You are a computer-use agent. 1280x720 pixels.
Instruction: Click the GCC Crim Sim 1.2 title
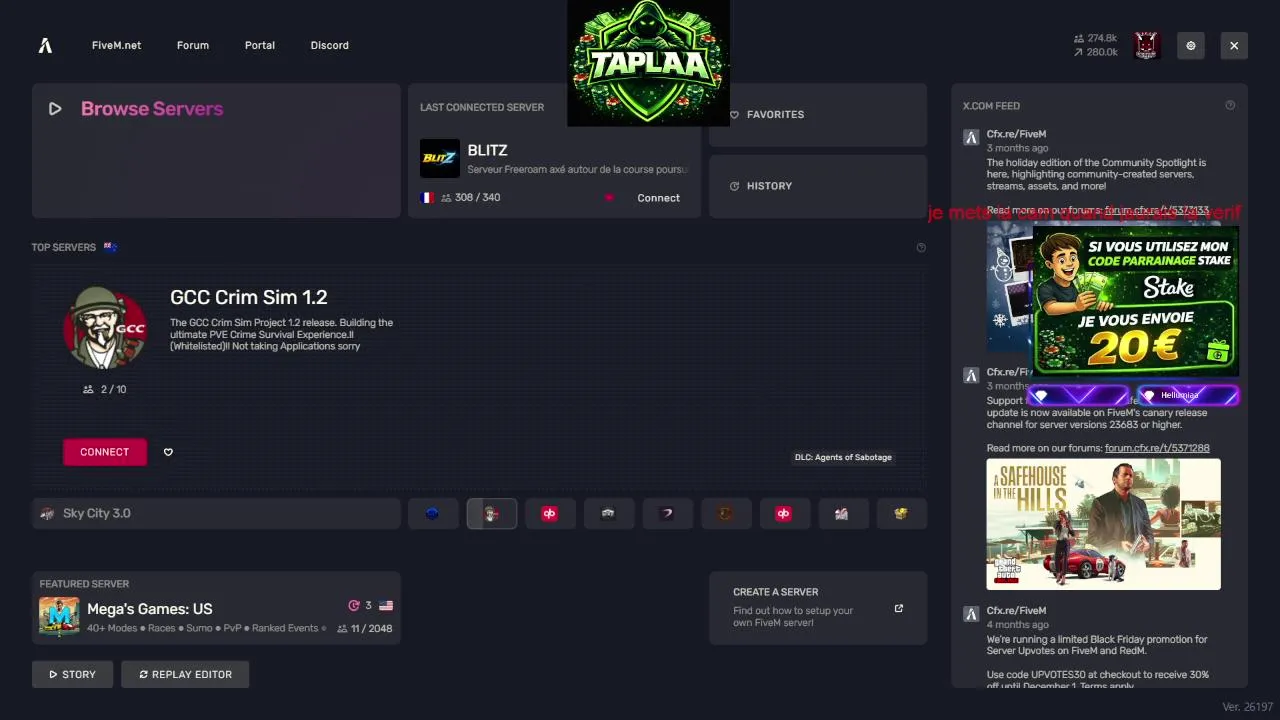coord(249,297)
